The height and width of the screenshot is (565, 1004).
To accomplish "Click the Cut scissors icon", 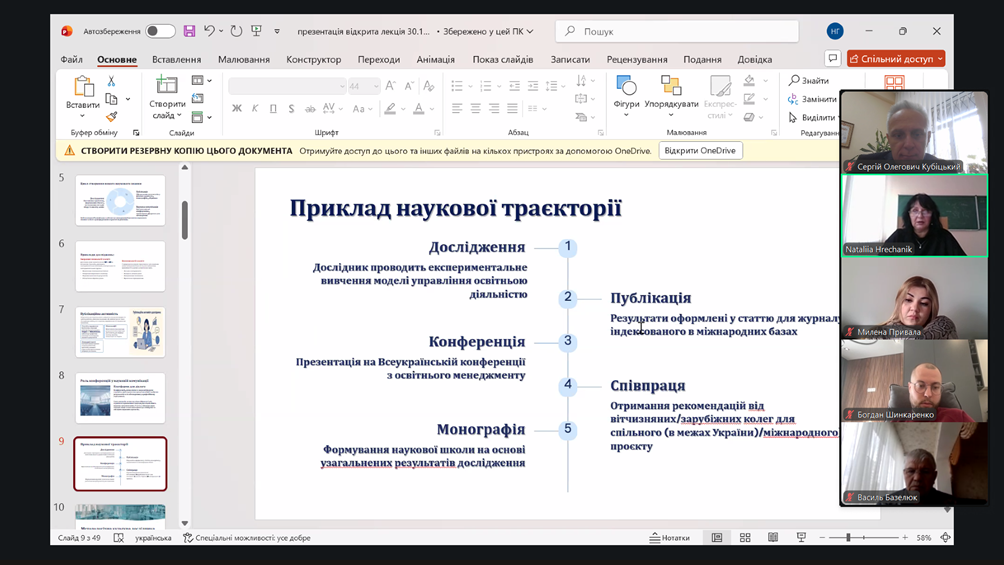I will coord(111,81).
